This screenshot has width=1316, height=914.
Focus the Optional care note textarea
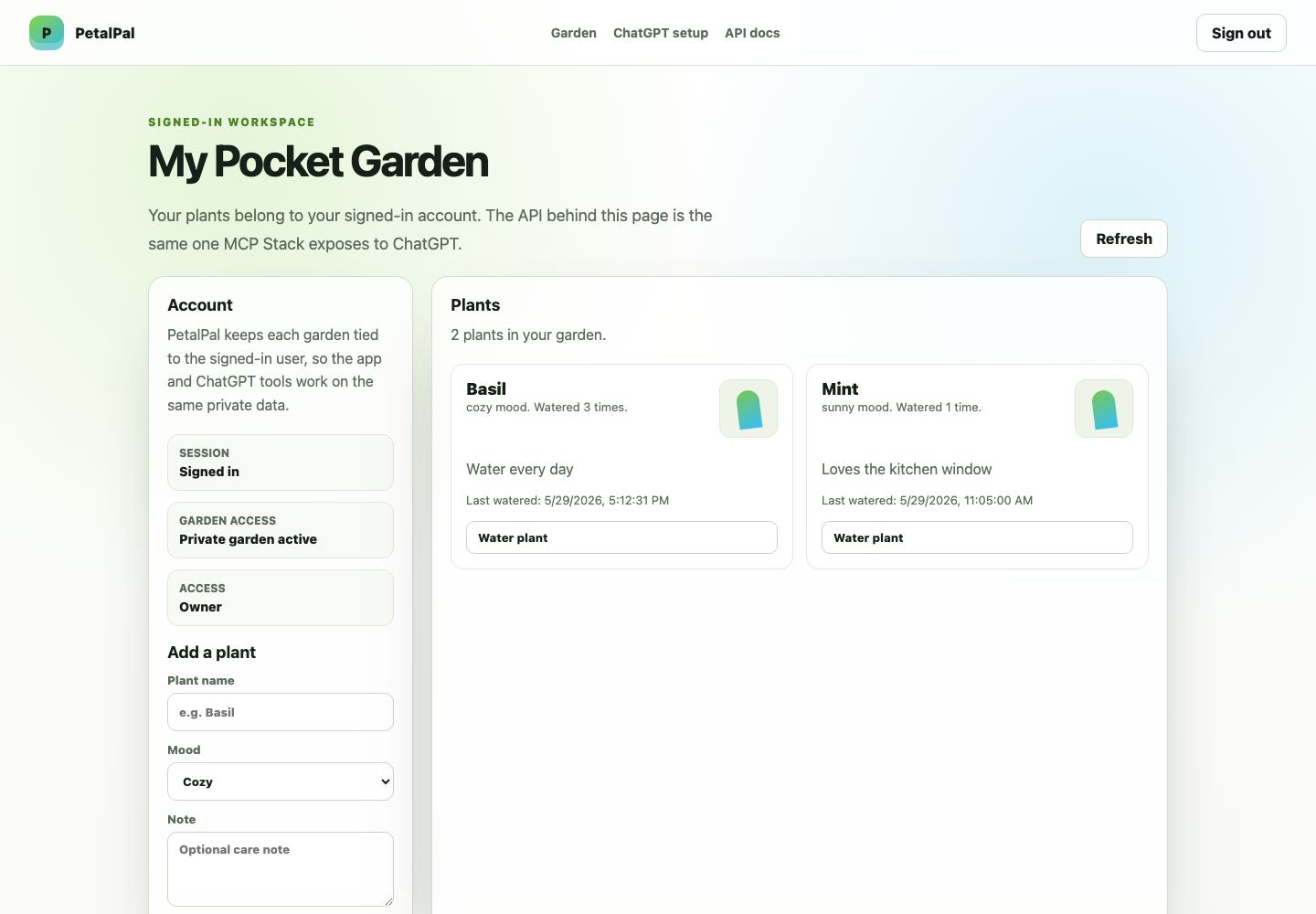pyautogui.click(x=281, y=869)
